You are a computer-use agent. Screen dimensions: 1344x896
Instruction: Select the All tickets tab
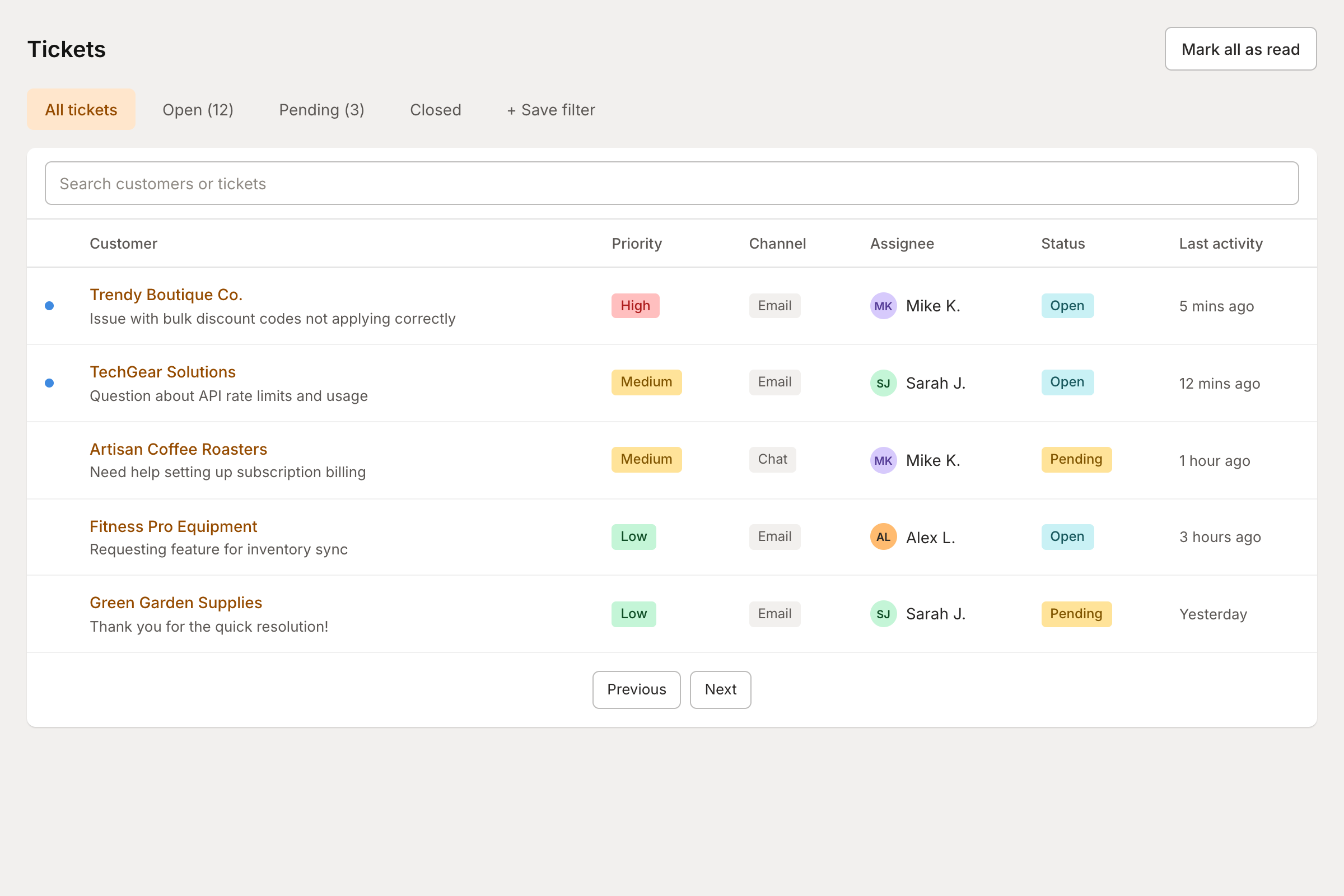tap(81, 110)
